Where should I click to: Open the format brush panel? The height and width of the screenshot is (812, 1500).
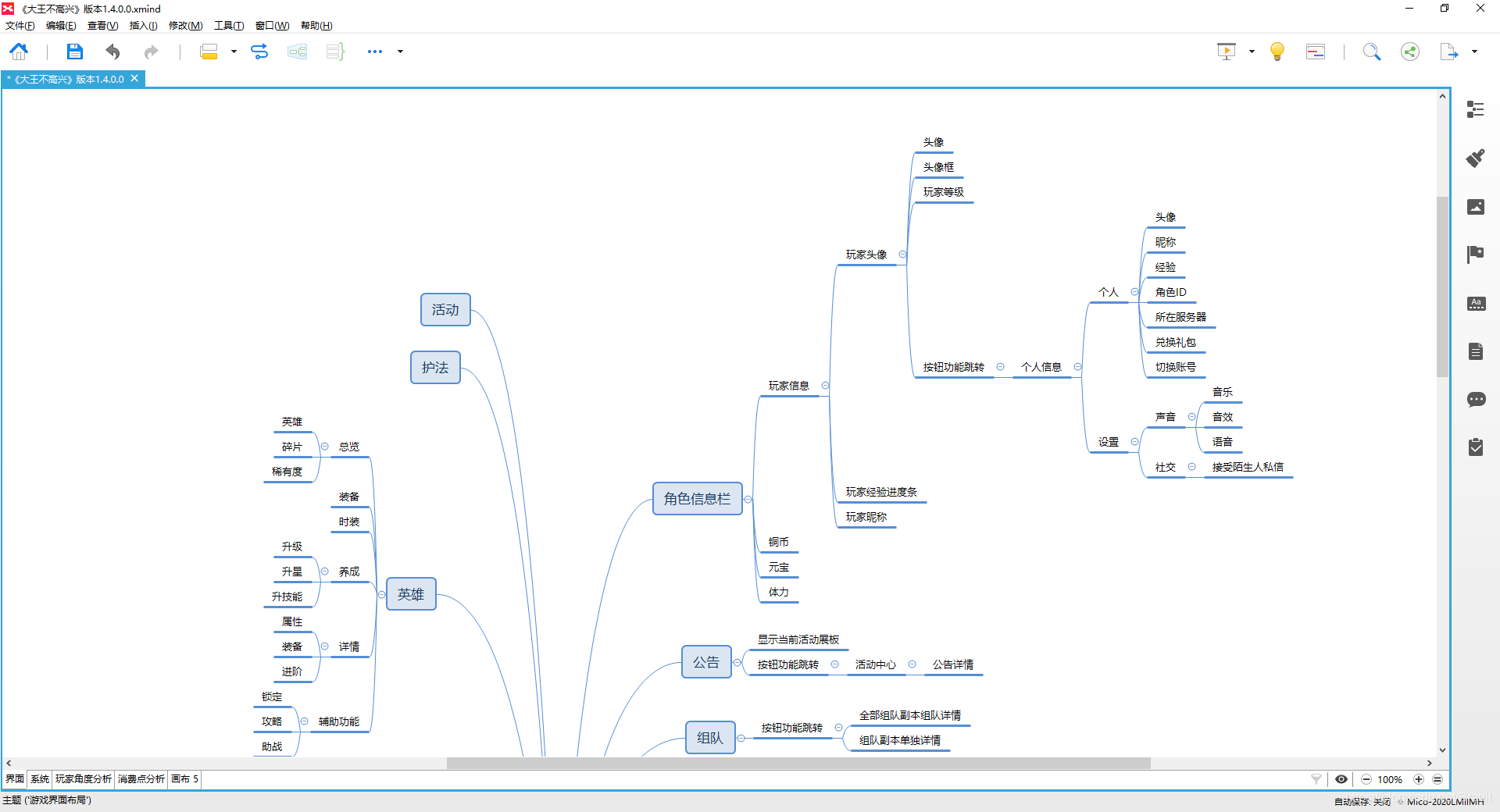pyautogui.click(x=1476, y=158)
